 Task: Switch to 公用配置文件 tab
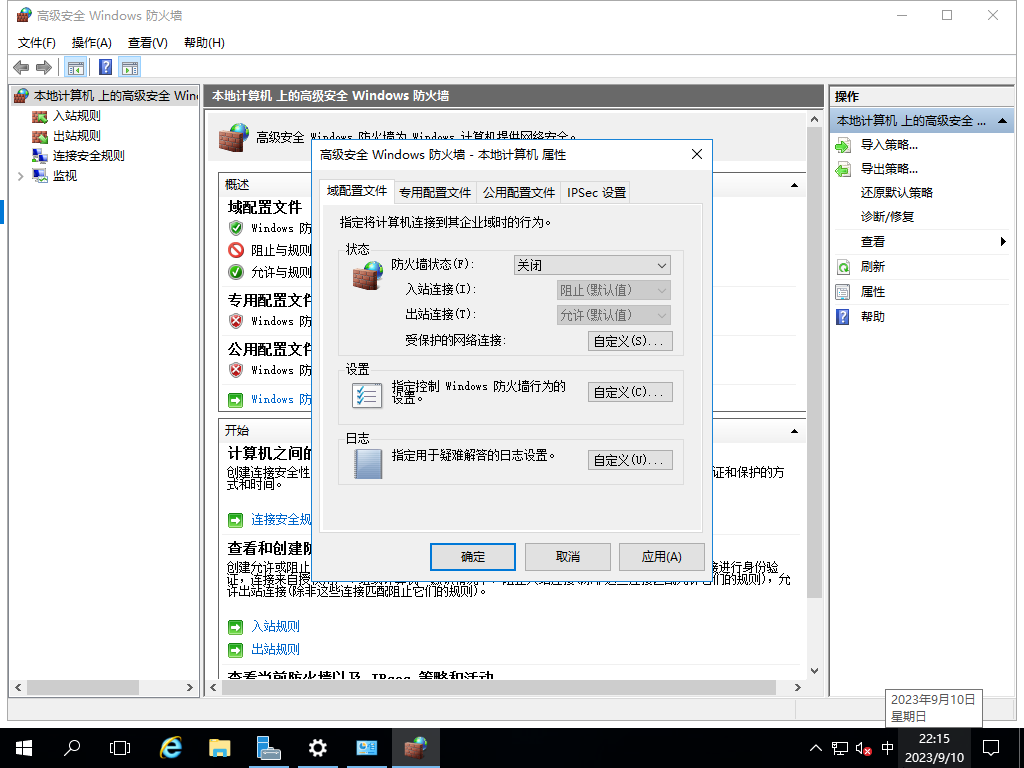click(519, 193)
